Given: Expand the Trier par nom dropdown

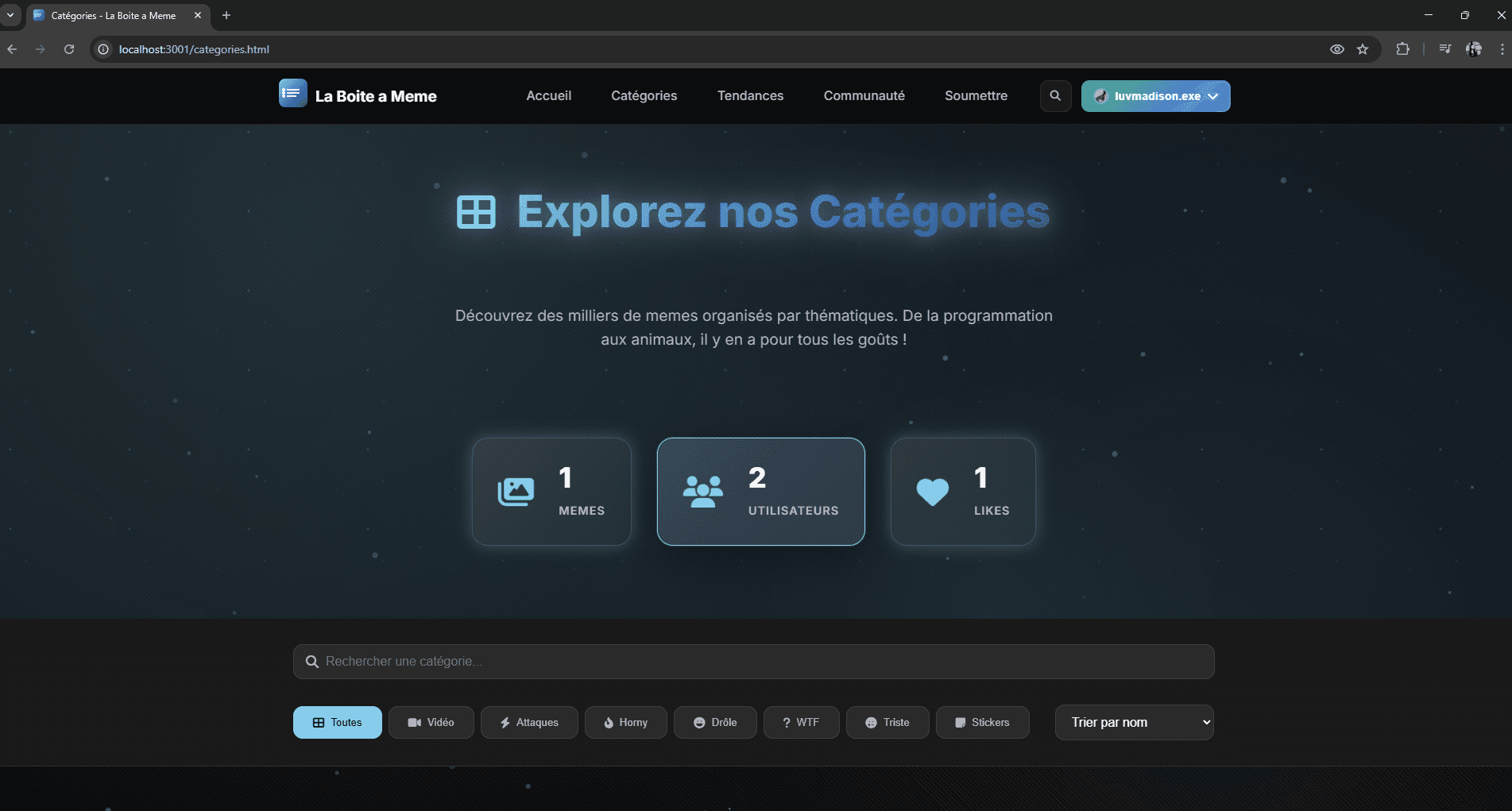Looking at the screenshot, I should (1134, 723).
